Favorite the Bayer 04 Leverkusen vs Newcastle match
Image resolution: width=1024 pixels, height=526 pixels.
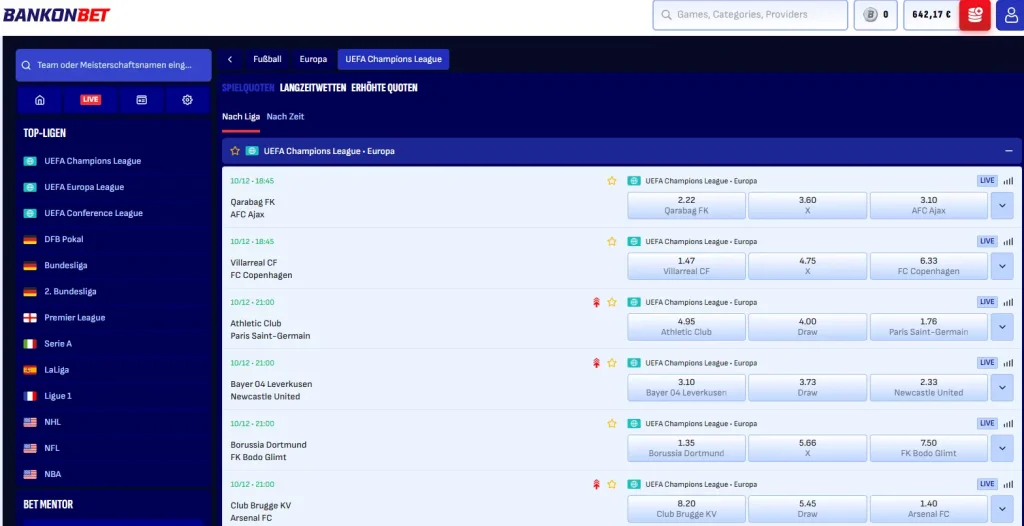click(x=612, y=363)
